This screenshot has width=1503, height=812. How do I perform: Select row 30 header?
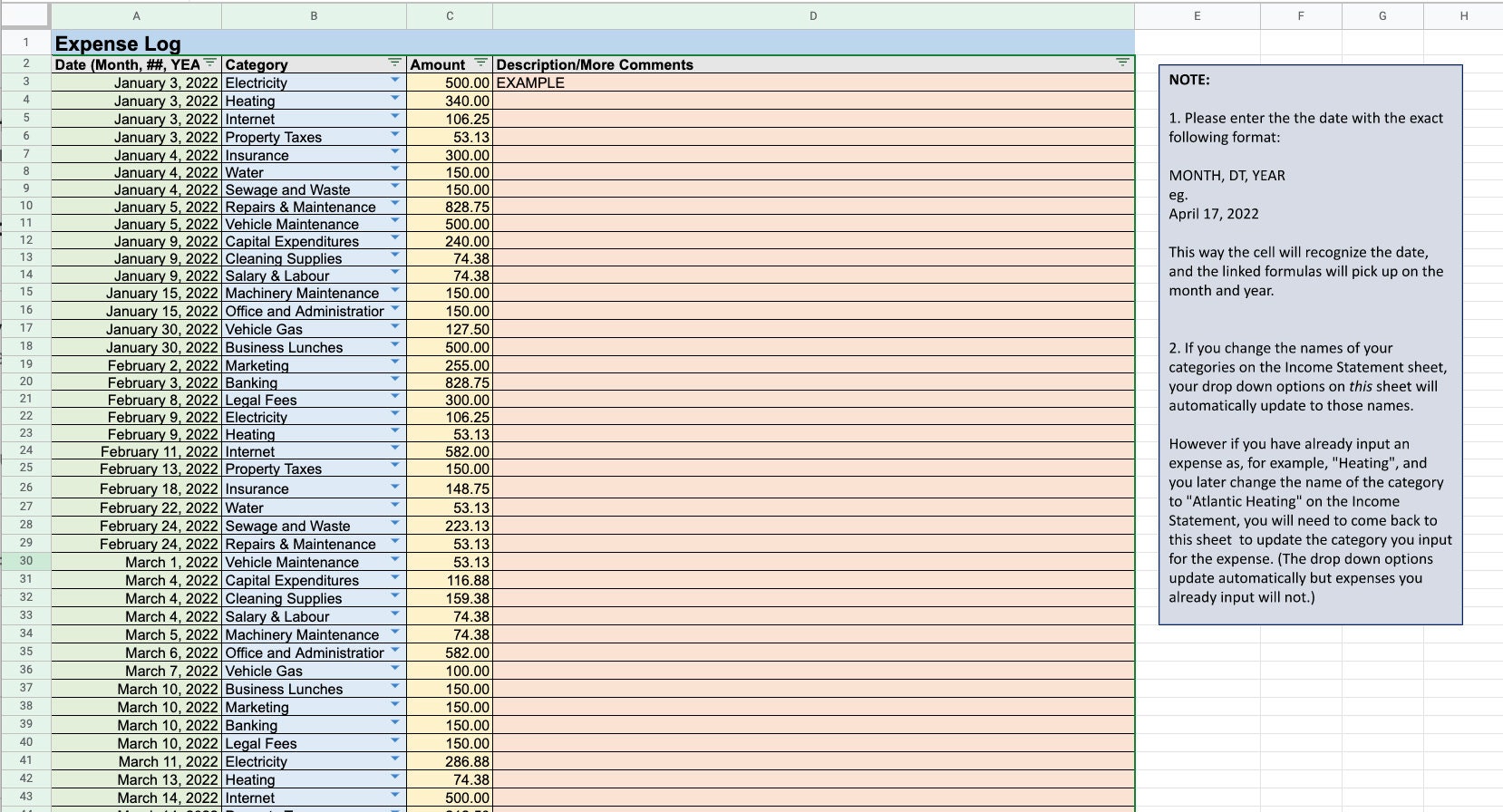coord(25,561)
